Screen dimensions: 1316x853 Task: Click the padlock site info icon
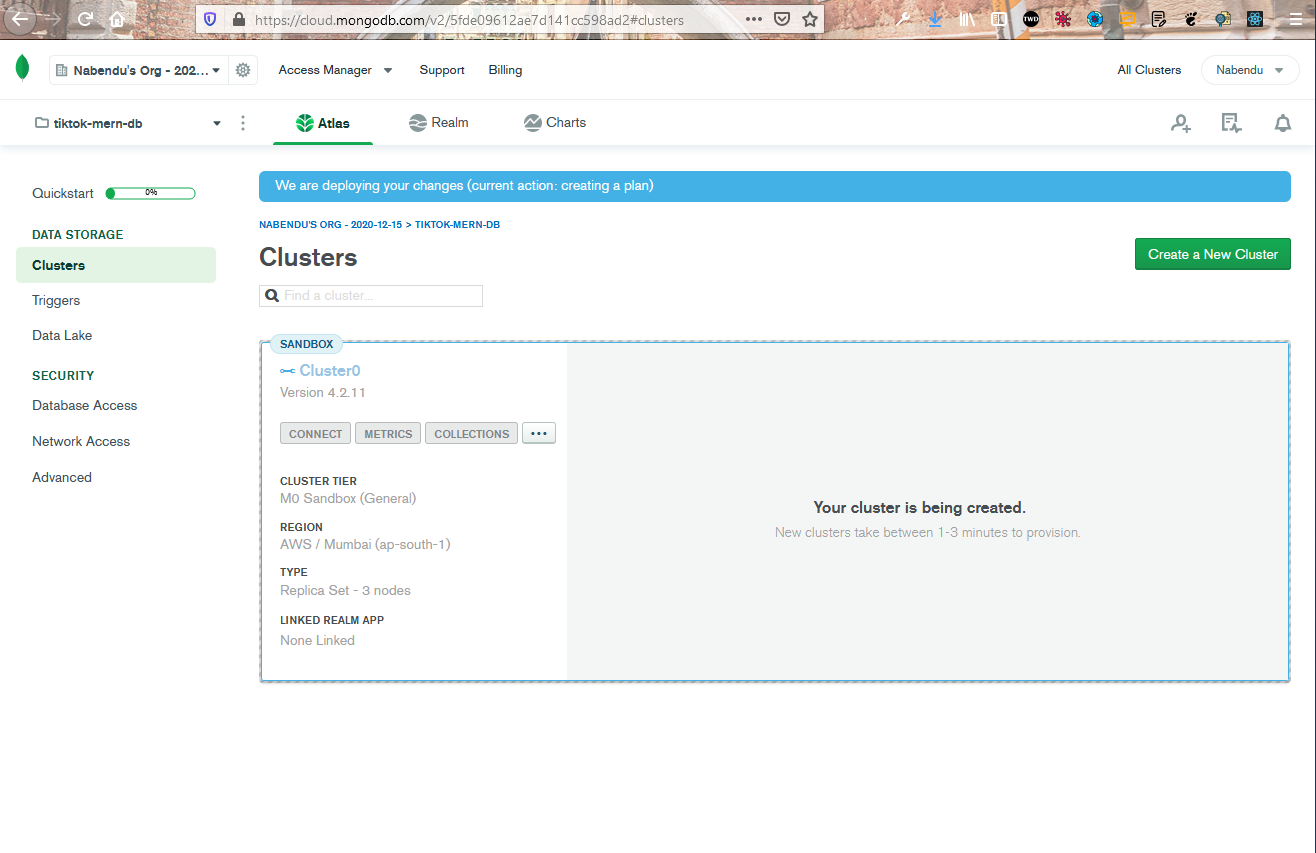pyautogui.click(x=238, y=19)
